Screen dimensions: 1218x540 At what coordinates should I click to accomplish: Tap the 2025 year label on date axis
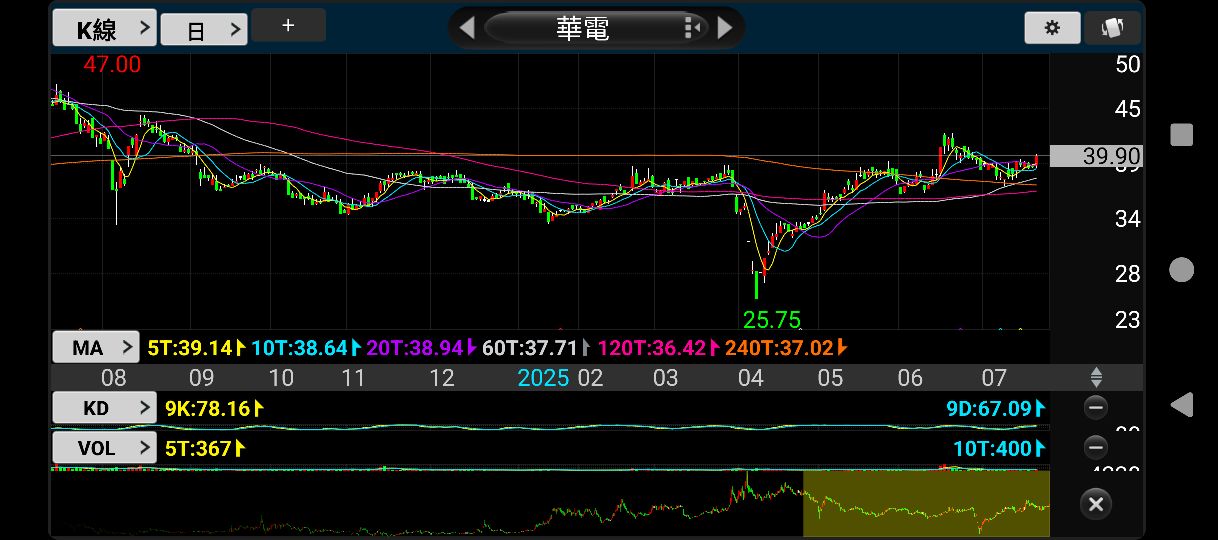tap(544, 378)
